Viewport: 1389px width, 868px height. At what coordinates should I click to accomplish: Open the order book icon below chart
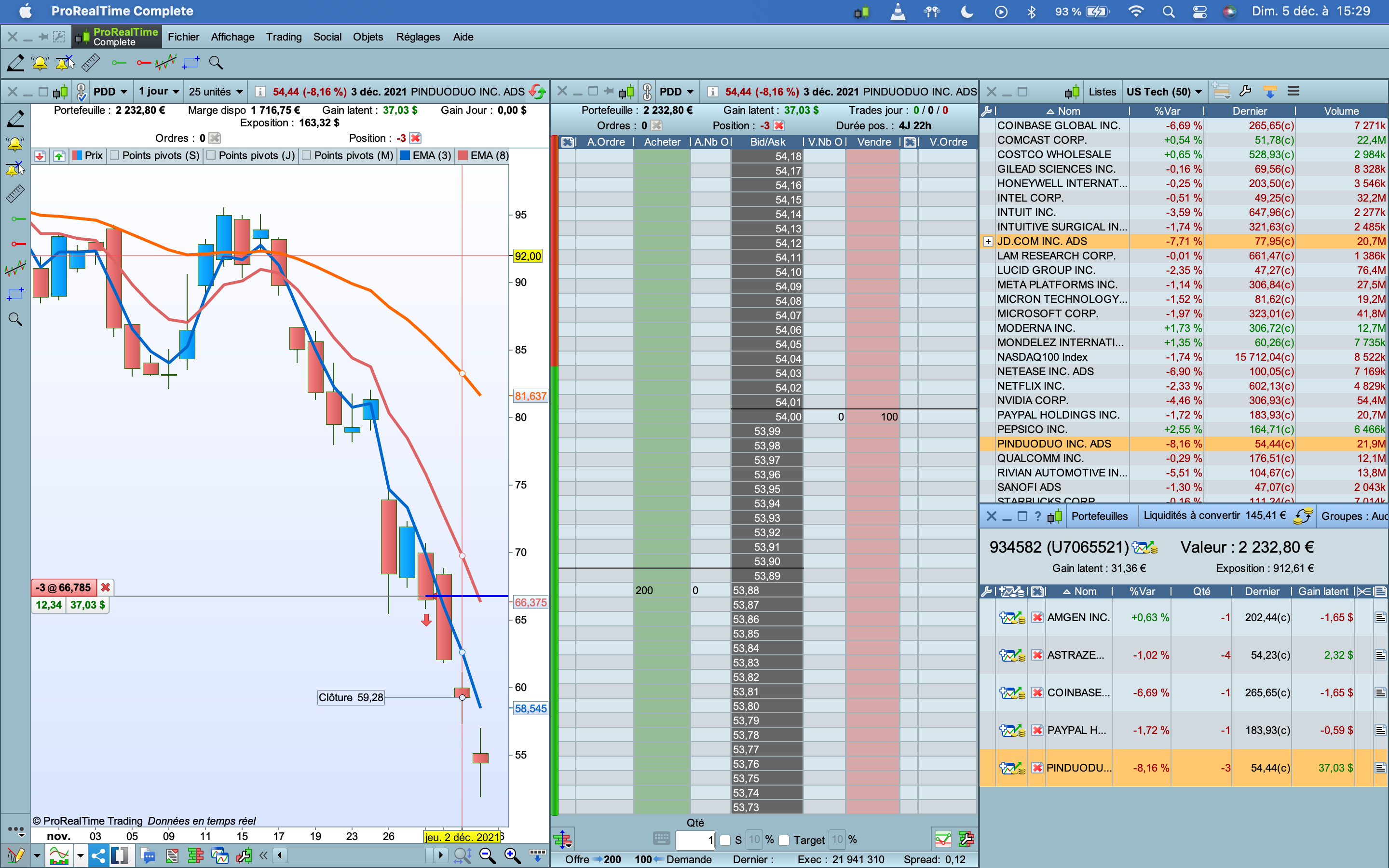196,856
